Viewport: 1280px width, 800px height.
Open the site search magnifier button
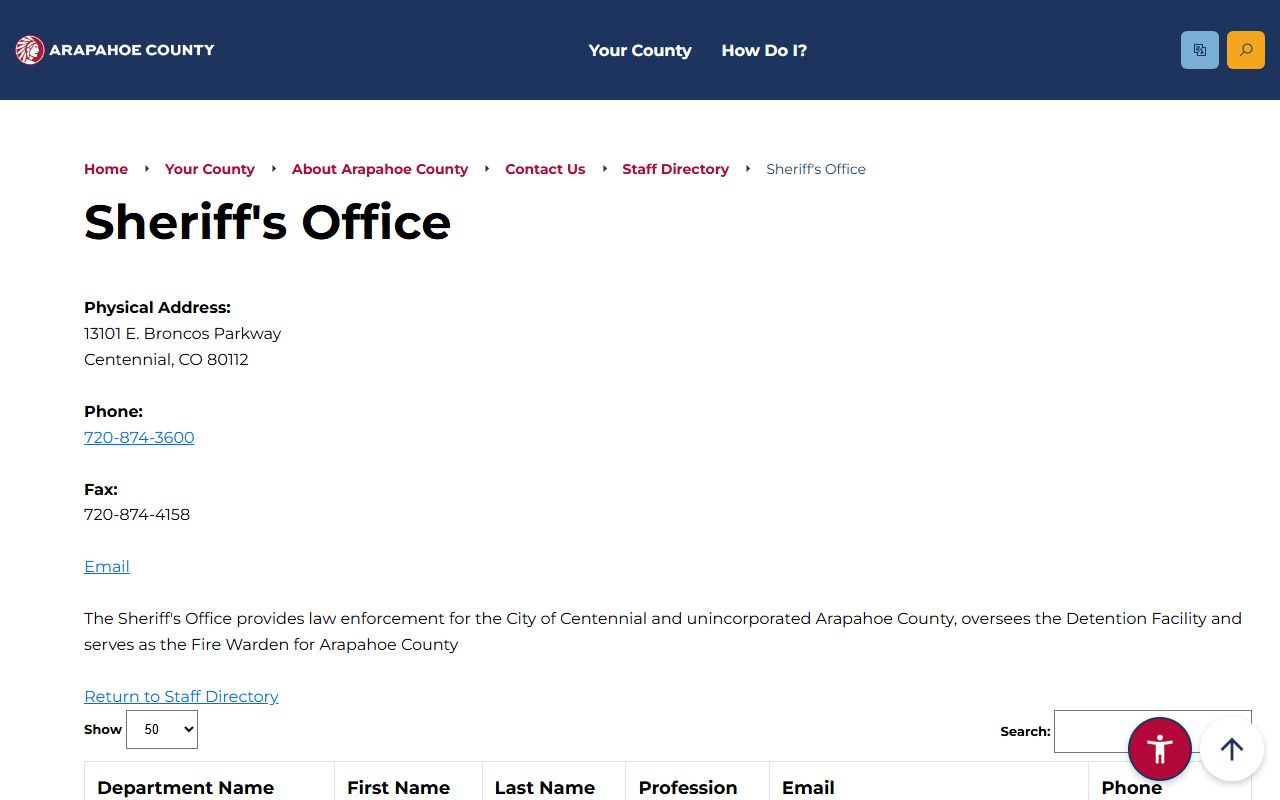click(1246, 50)
